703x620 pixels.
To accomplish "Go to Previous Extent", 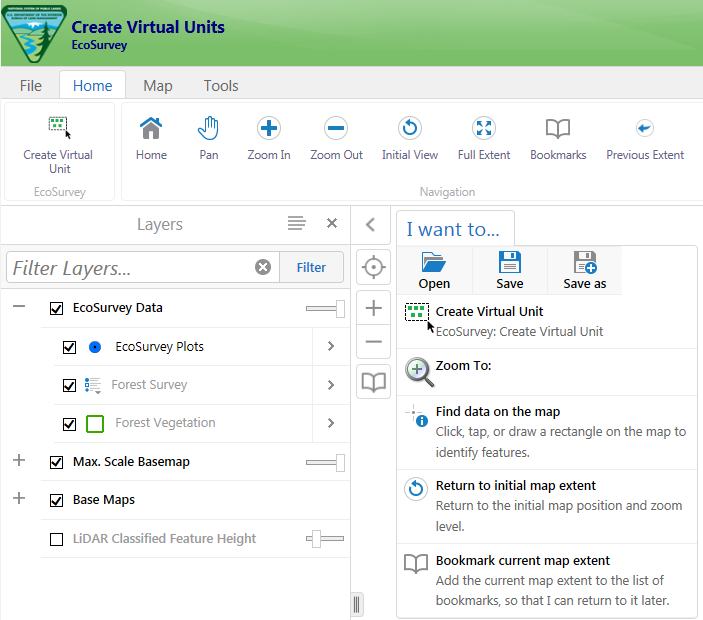I will point(645,138).
